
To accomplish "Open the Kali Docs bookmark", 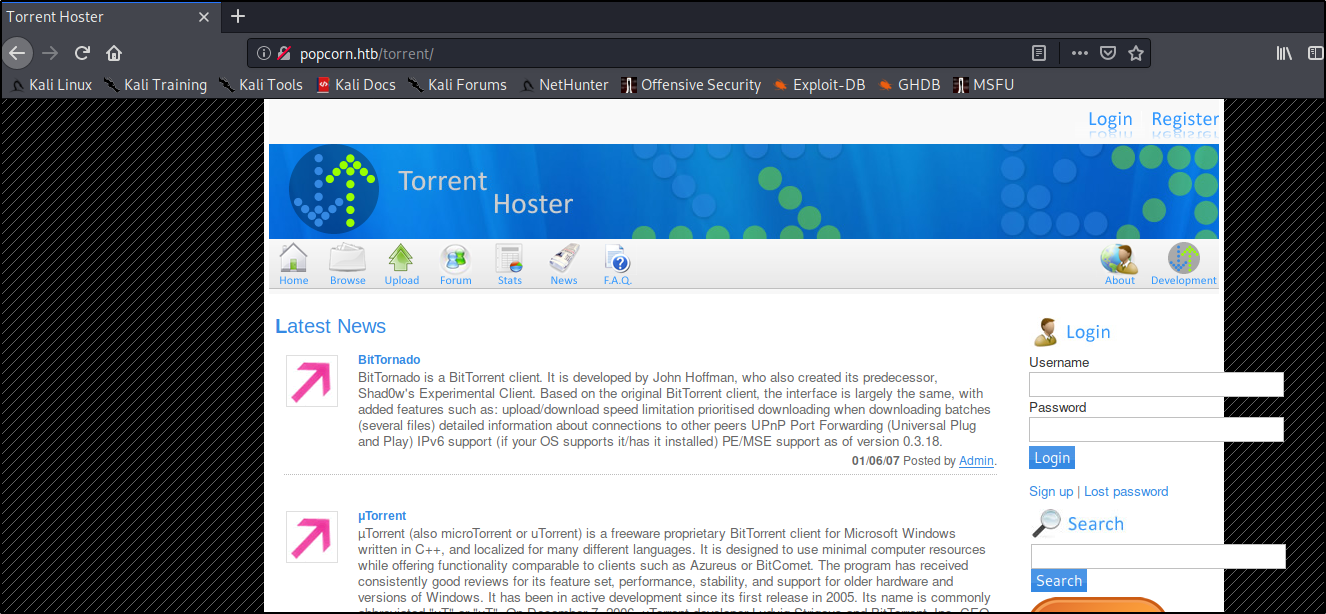I will tap(356, 85).
